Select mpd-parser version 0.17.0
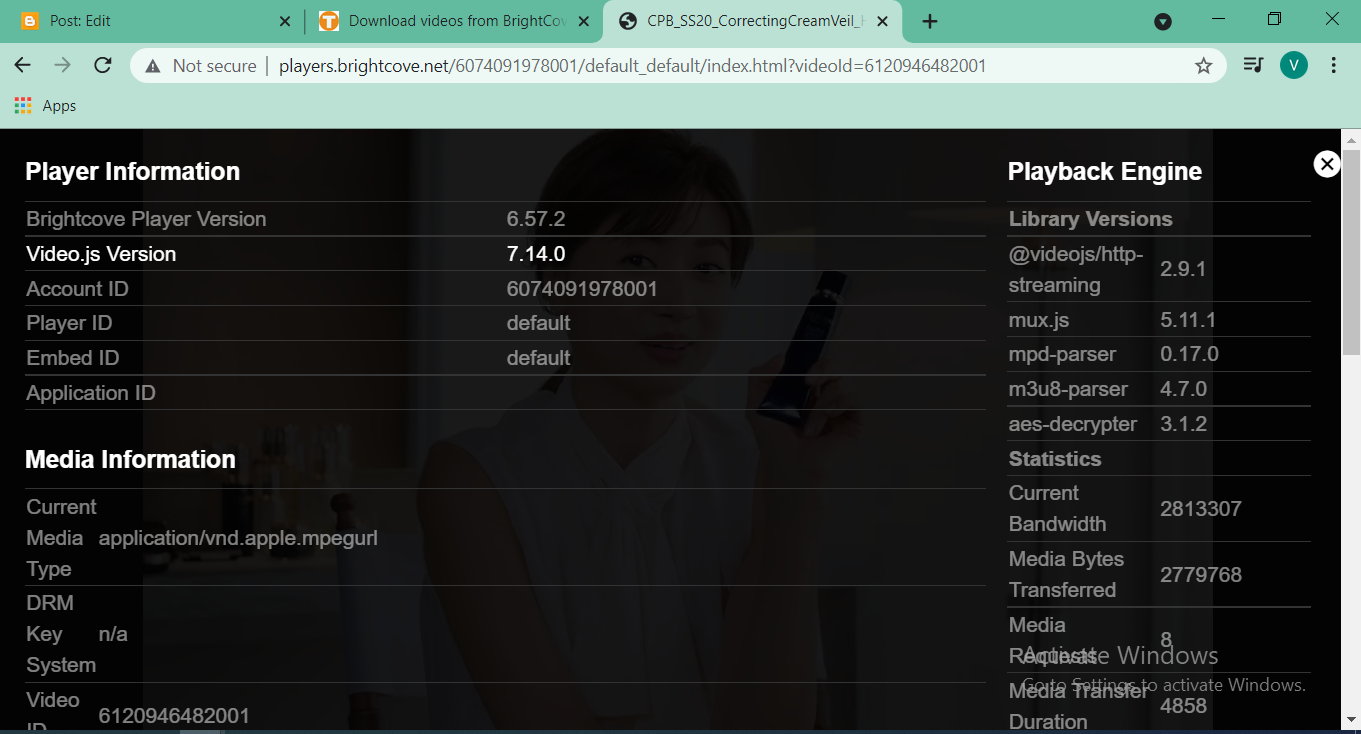The height and width of the screenshot is (734, 1361). point(1189,354)
